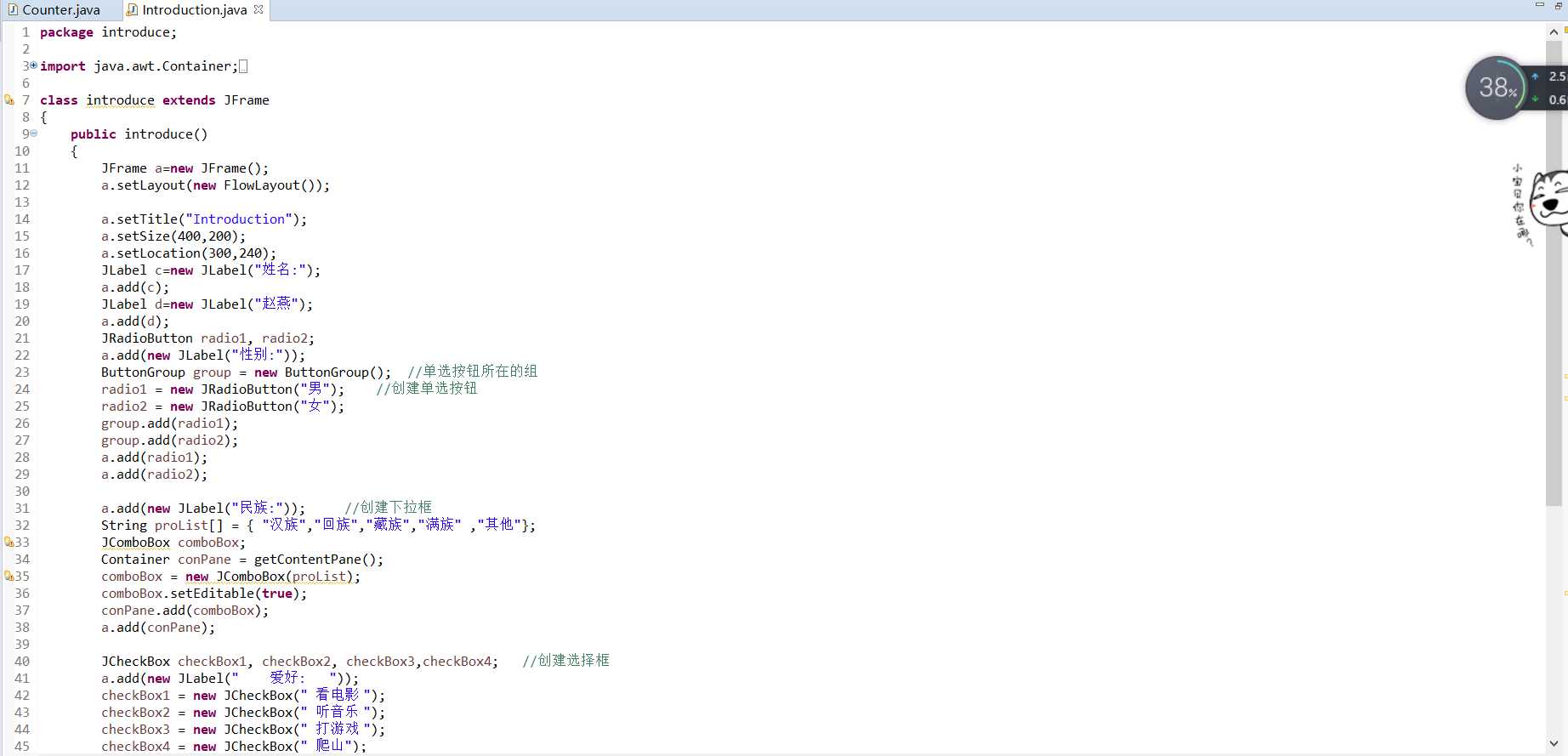
Task: Click the "爱好:" label string on line 41
Action: click(285, 678)
